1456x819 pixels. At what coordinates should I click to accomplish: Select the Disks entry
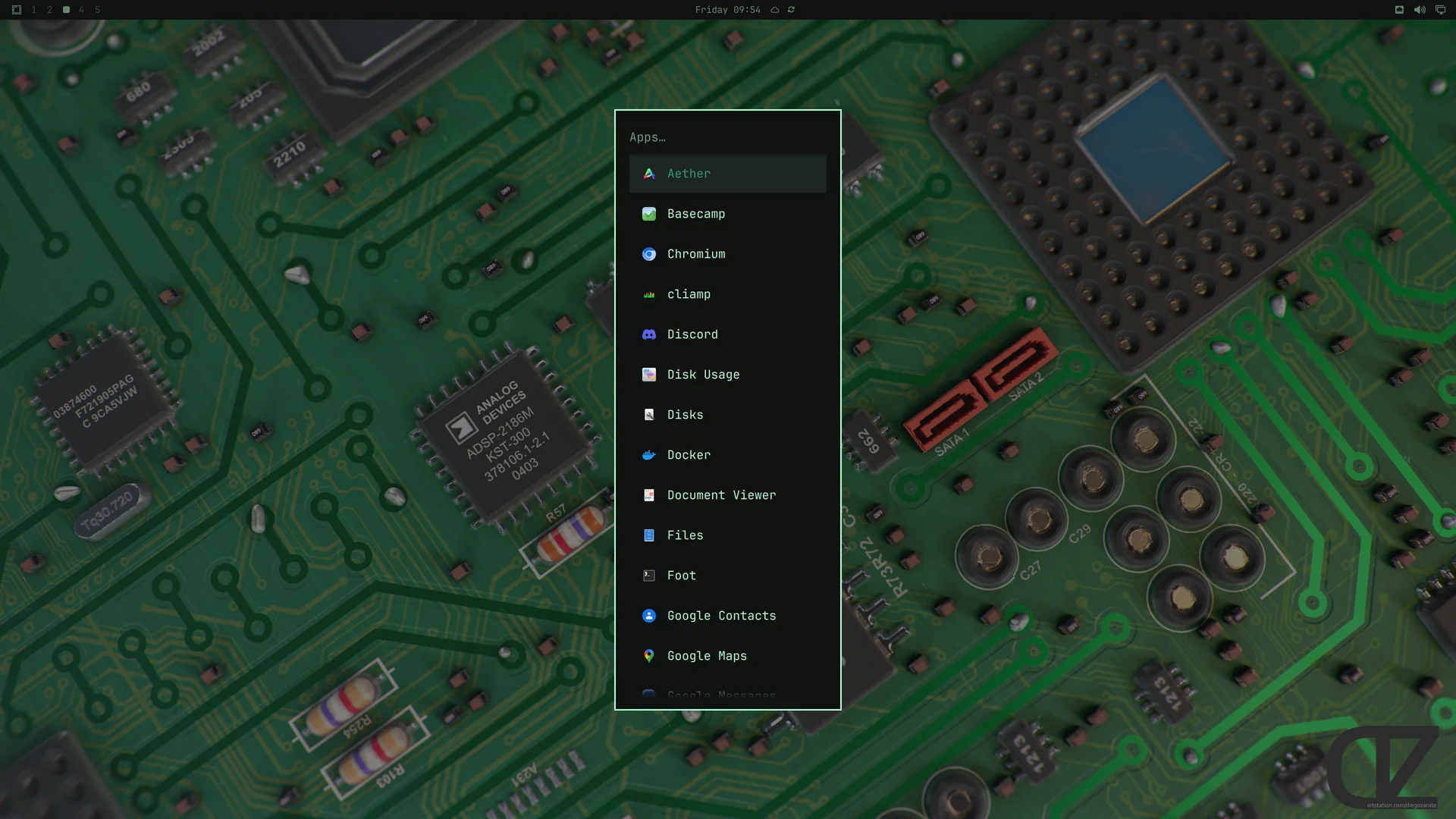(x=728, y=415)
